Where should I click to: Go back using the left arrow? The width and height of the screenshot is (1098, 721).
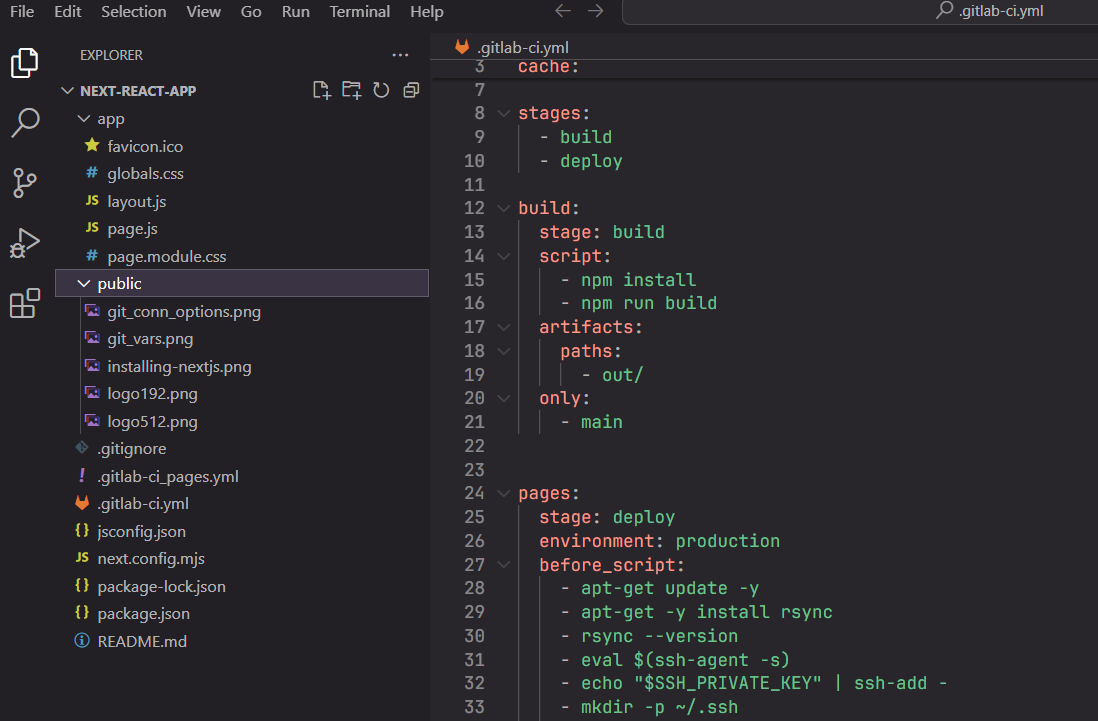563,10
